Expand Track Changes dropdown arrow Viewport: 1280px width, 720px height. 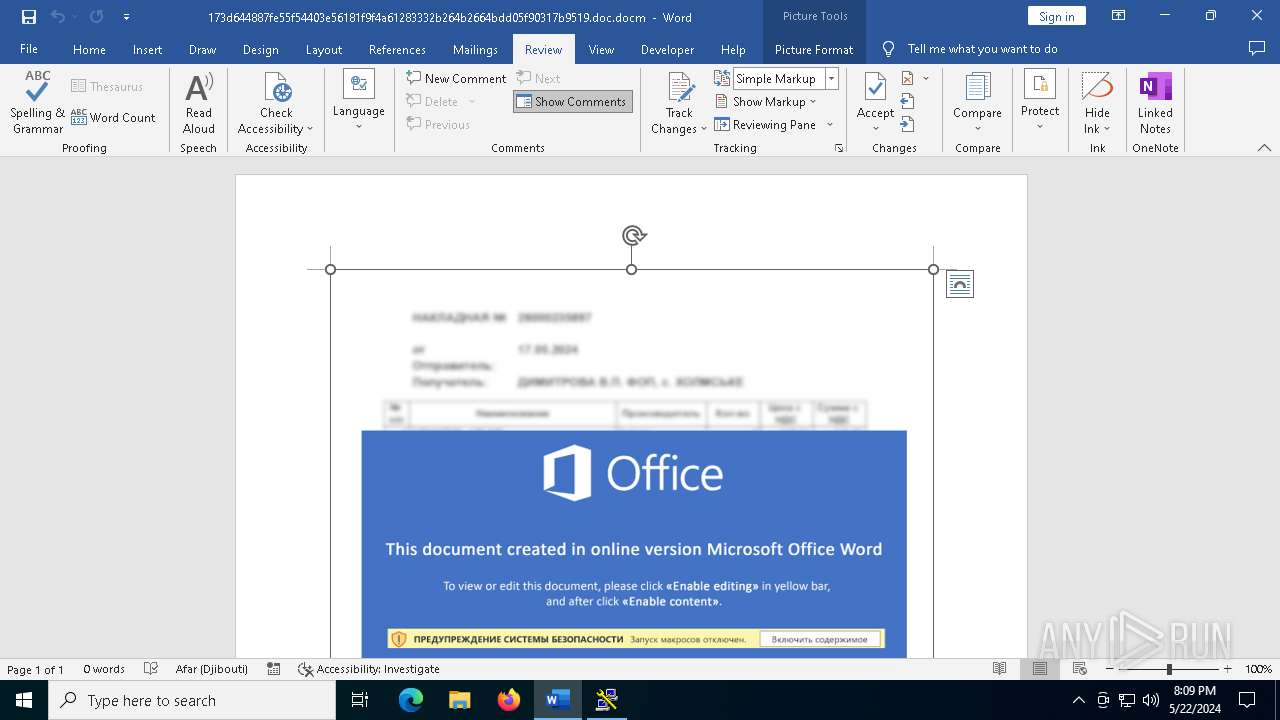(703, 129)
